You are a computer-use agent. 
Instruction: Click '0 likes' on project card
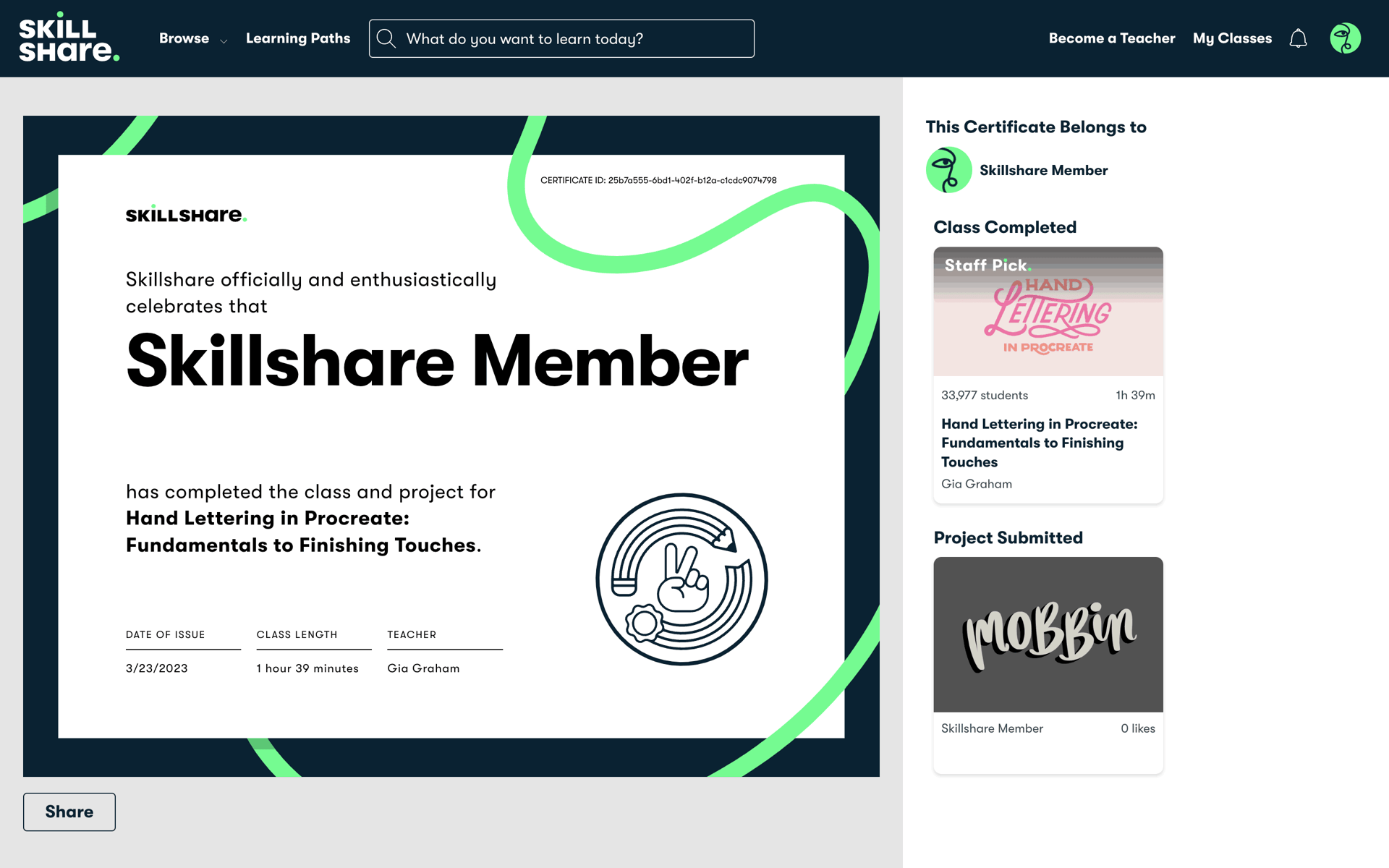click(1138, 728)
